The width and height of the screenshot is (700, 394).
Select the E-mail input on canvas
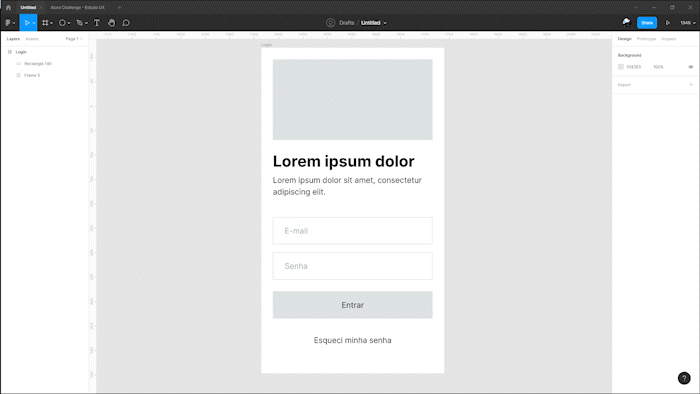pyautogui.click(x=352, y=231)
